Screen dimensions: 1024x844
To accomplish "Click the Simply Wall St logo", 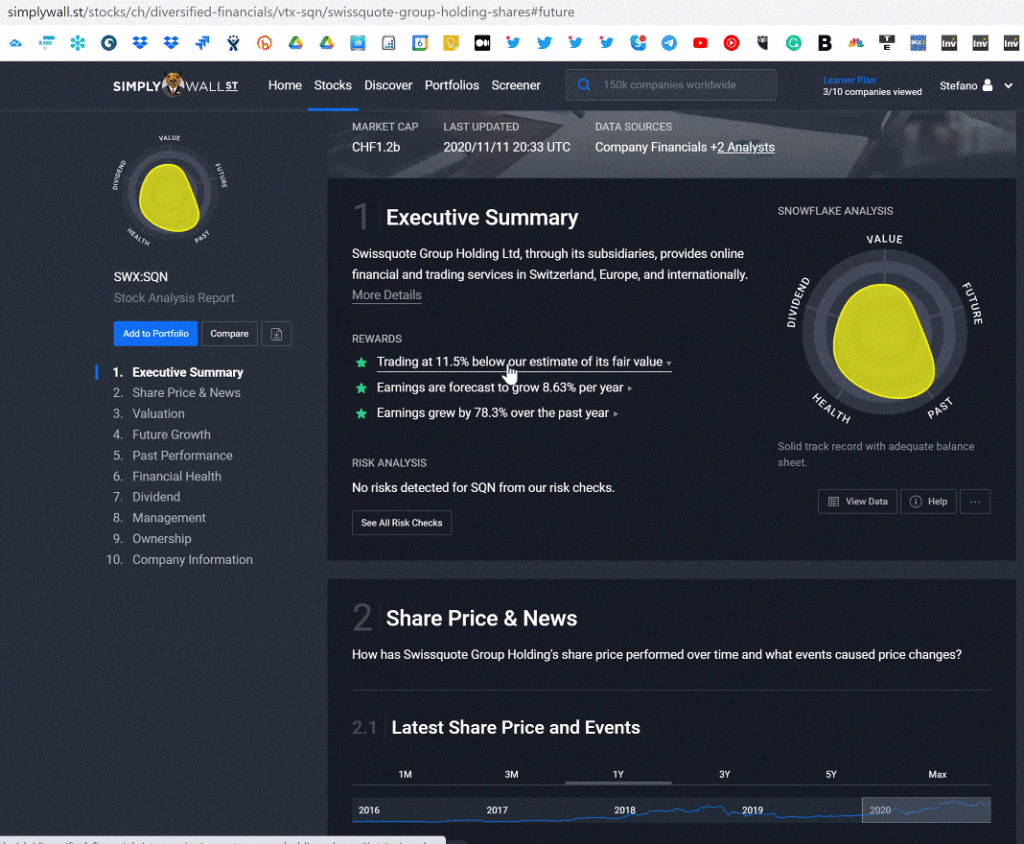I will pyautogui.click(x=176, y=86).
